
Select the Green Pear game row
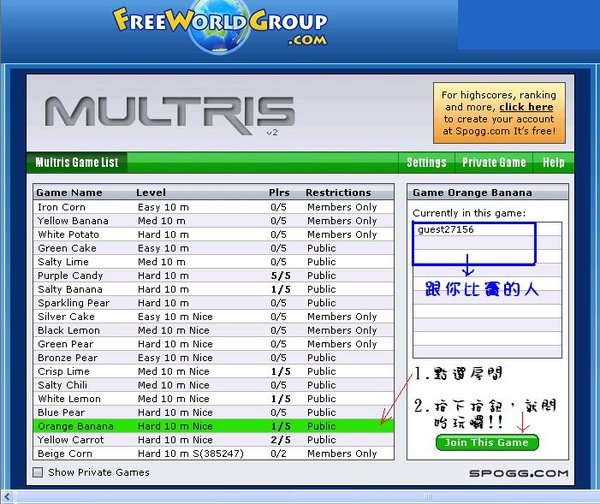click(x=214, y=344)
